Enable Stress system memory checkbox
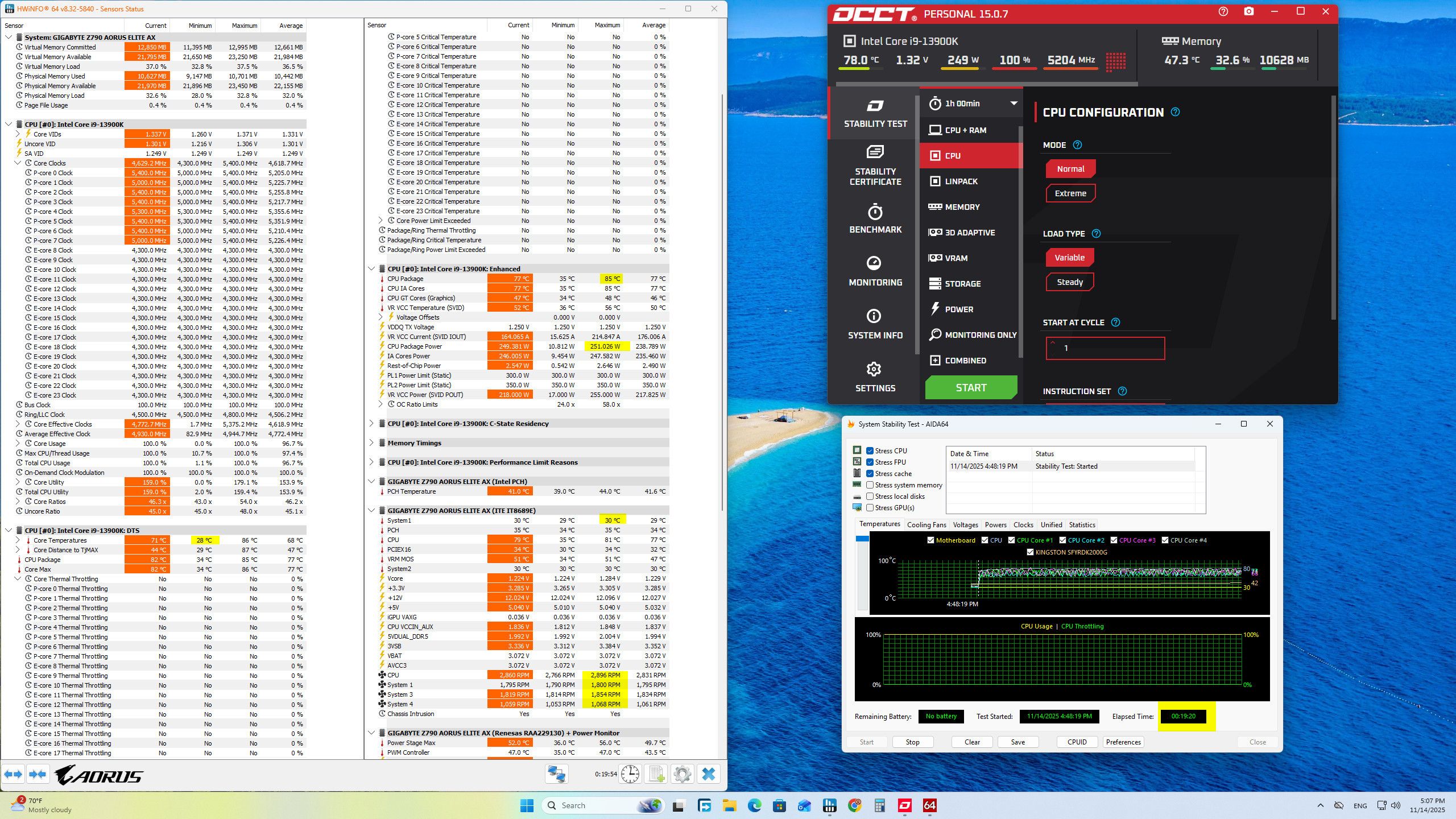 870,485
